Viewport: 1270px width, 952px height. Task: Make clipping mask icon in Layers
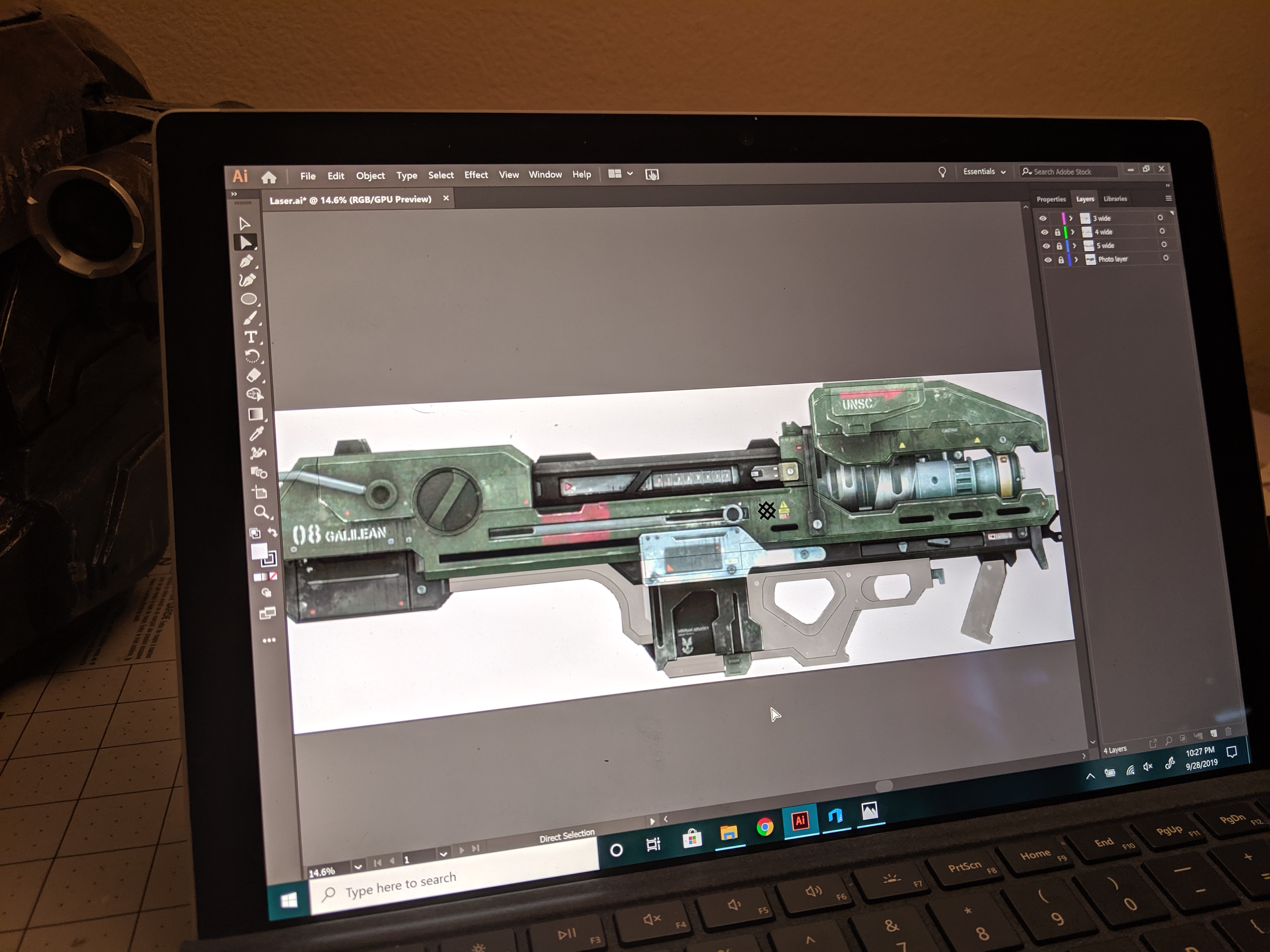[x=1183, y=738]
